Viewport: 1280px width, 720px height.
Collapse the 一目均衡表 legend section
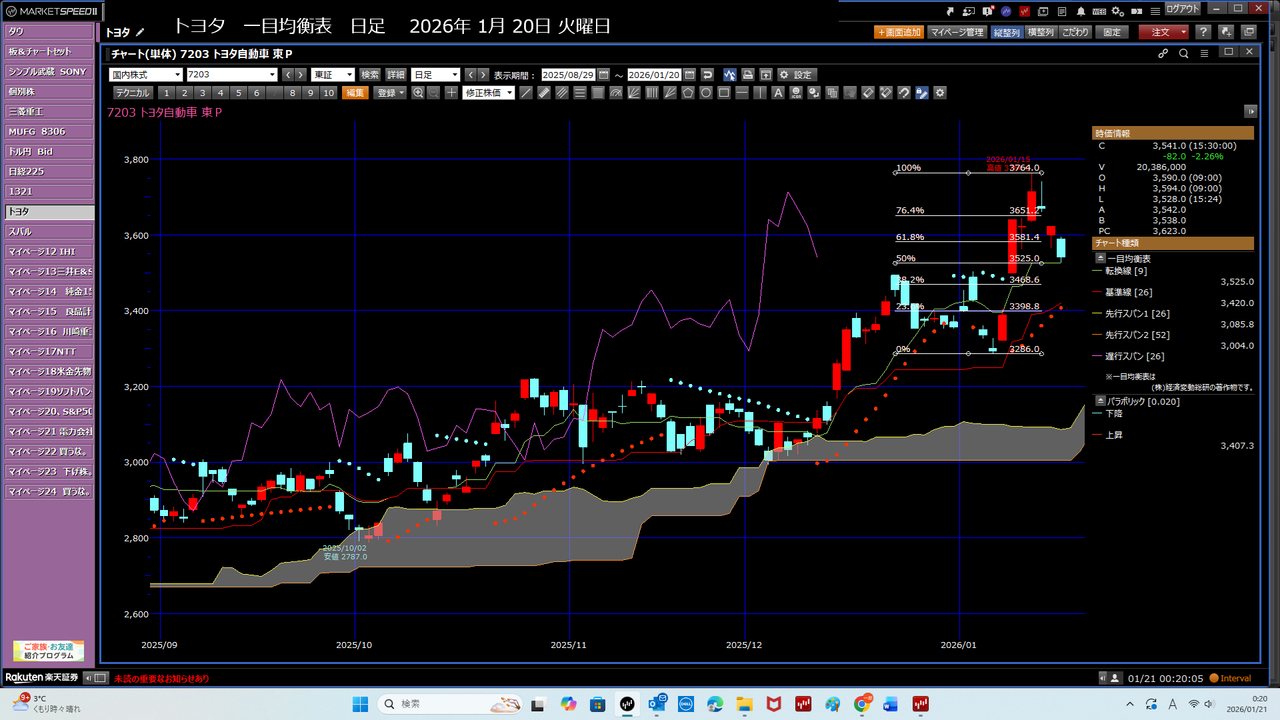1101,257
